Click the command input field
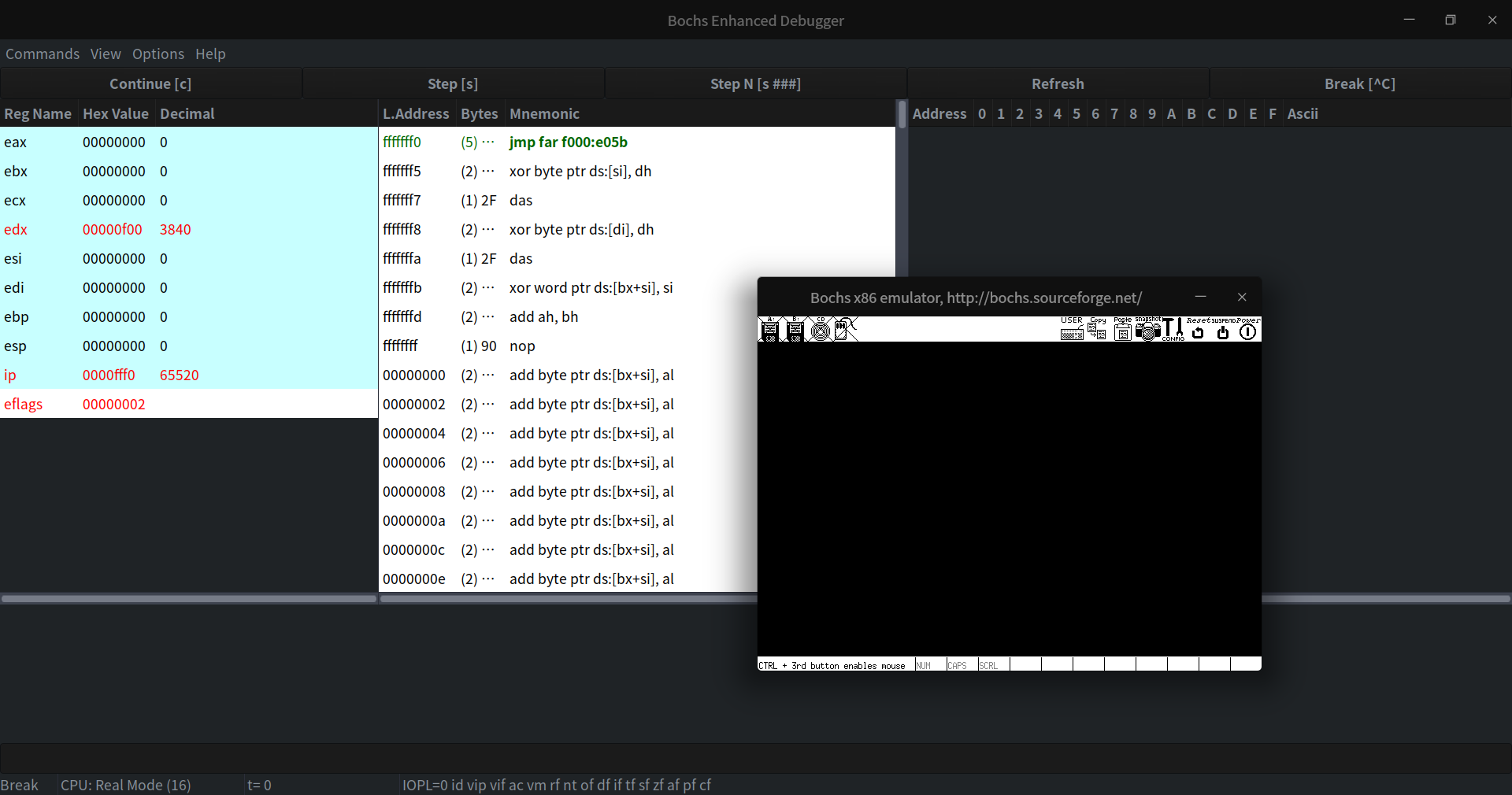 755,757
